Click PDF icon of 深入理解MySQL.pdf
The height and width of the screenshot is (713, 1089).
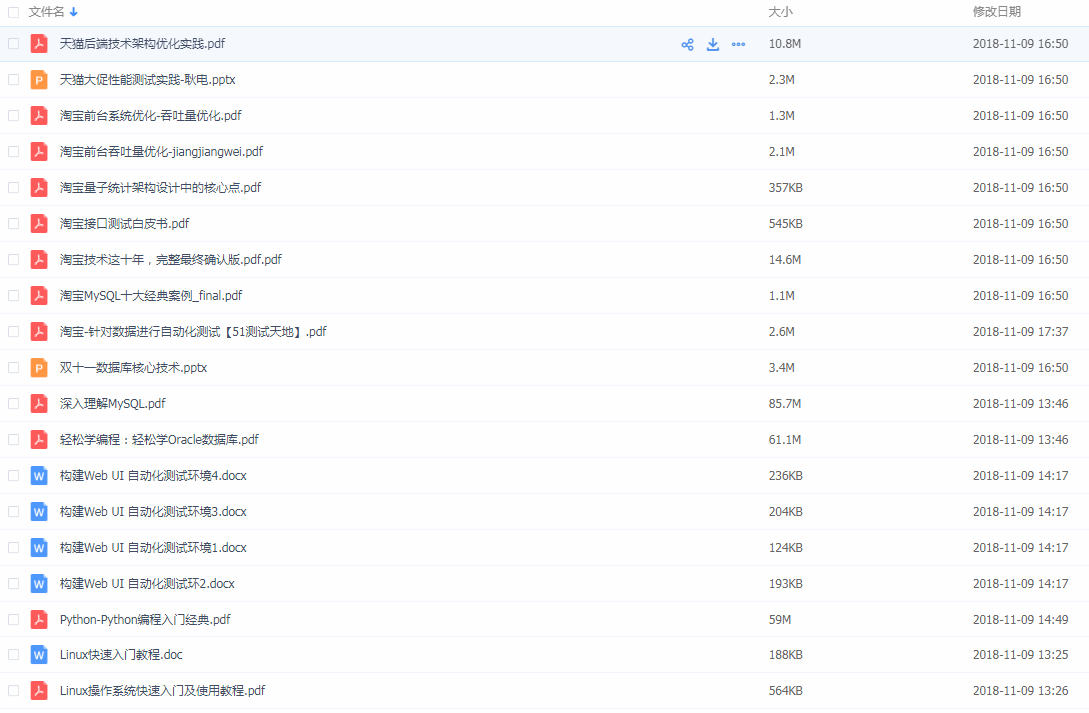[x=39, y=404]
